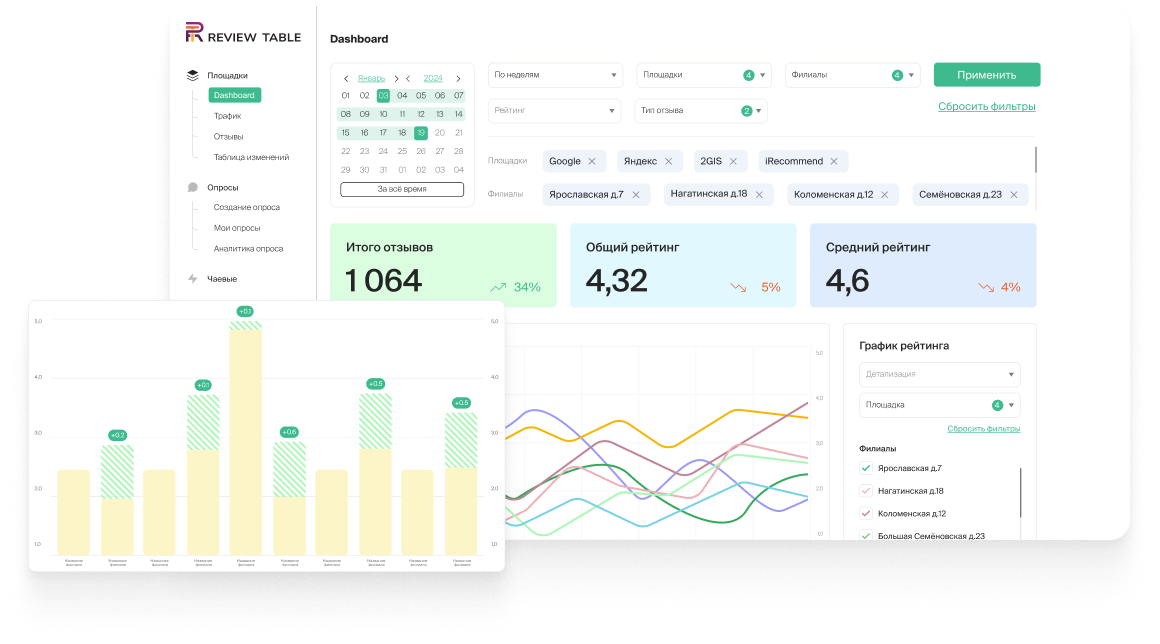The height and width of the screenshot is (644, 1160).
Task: Click the Чаевые lightning bolt icon
Action: [192, 279]
